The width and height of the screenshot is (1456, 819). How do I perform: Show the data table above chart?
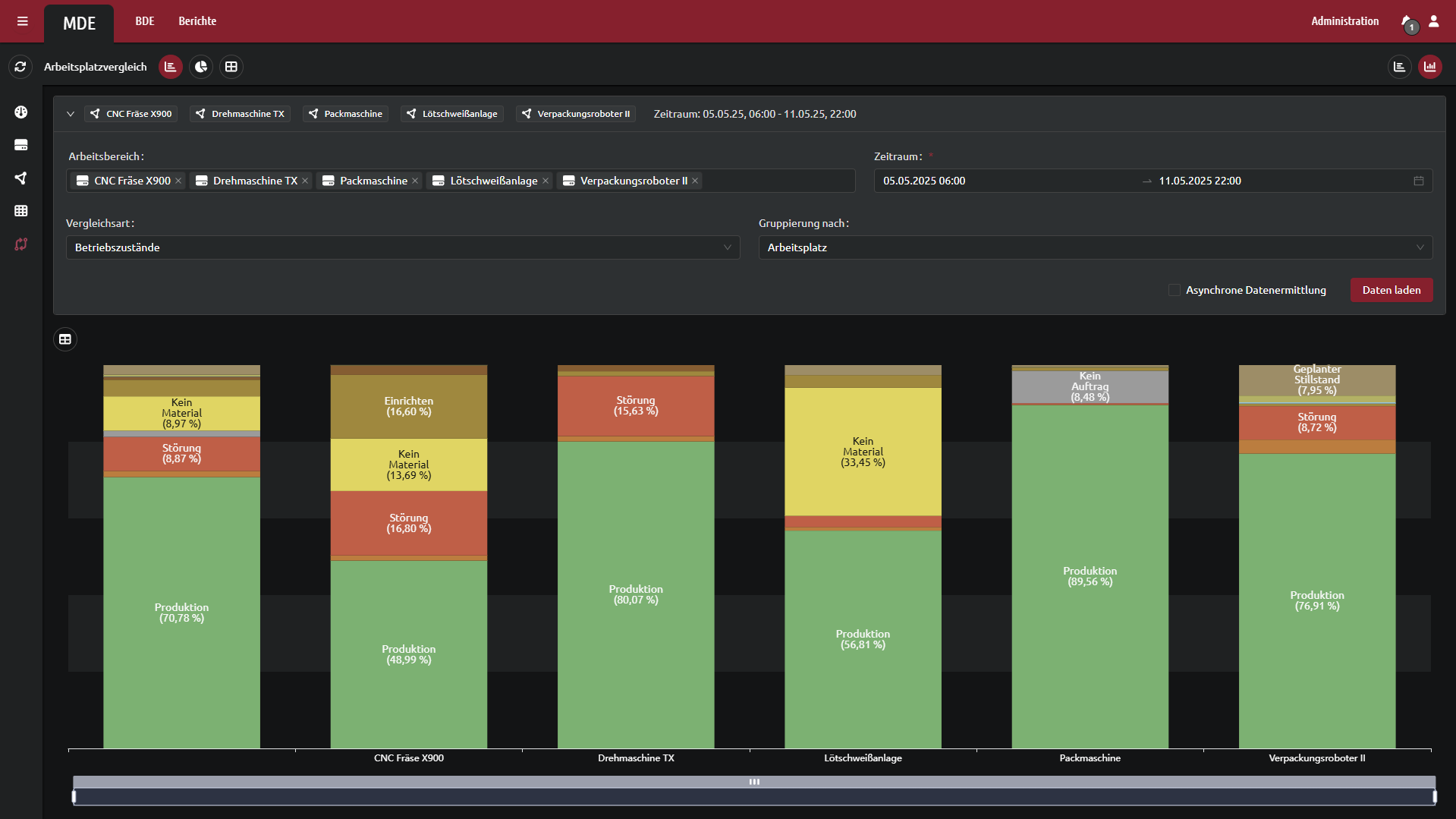pyautogui.click(x=65, y=339)
